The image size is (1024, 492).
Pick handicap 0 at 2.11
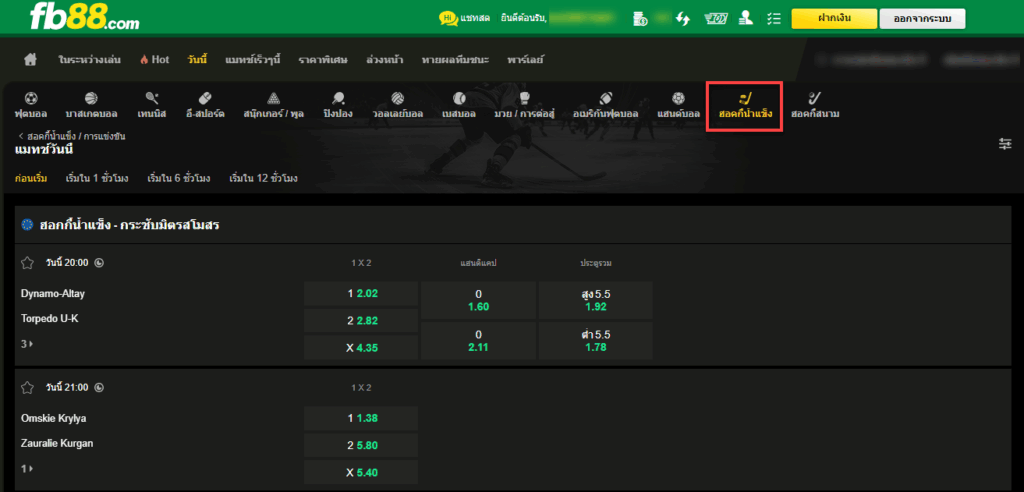(x=479, y=340)
